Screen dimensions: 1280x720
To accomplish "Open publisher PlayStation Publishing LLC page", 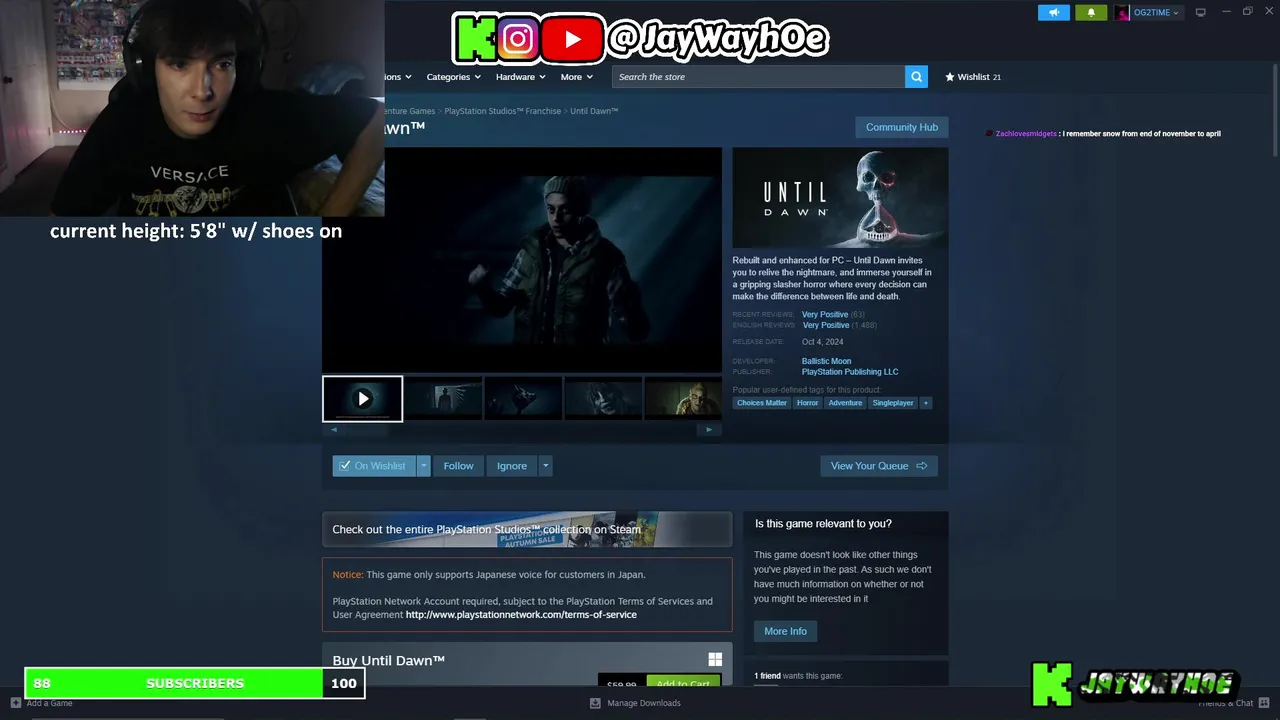I will coord(850,372).
